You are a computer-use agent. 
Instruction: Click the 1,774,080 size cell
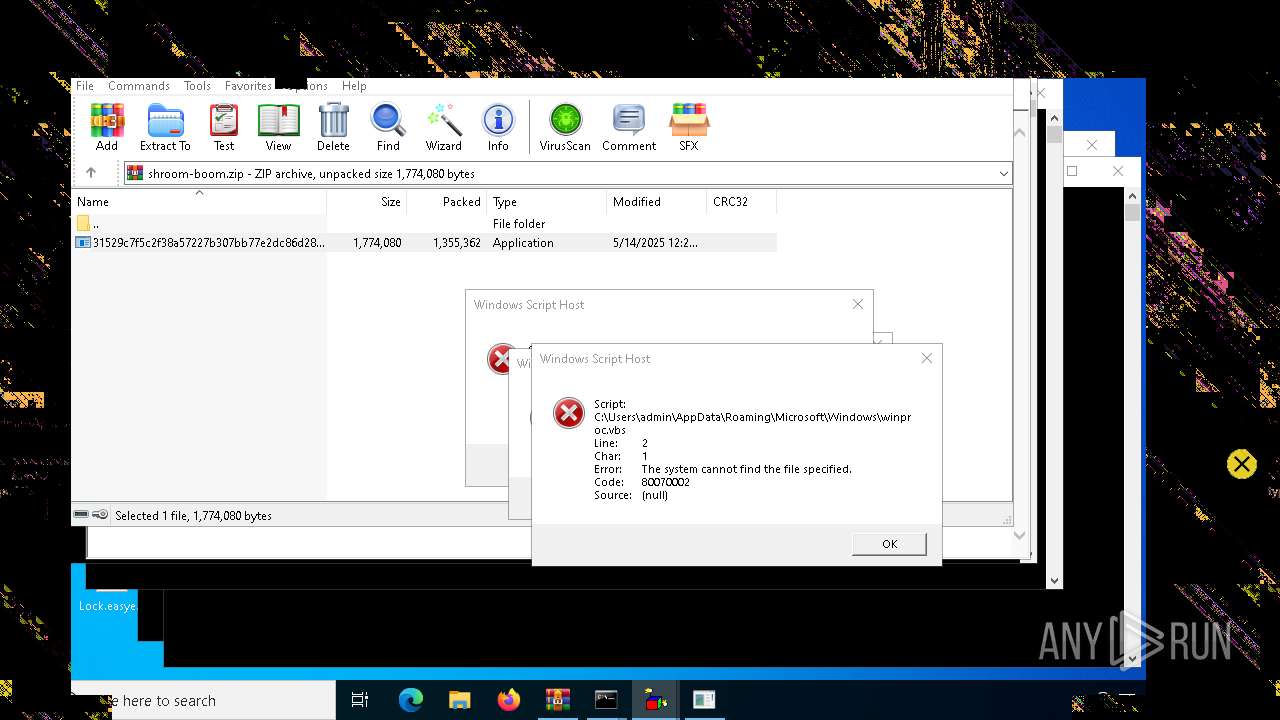[377, 243]
